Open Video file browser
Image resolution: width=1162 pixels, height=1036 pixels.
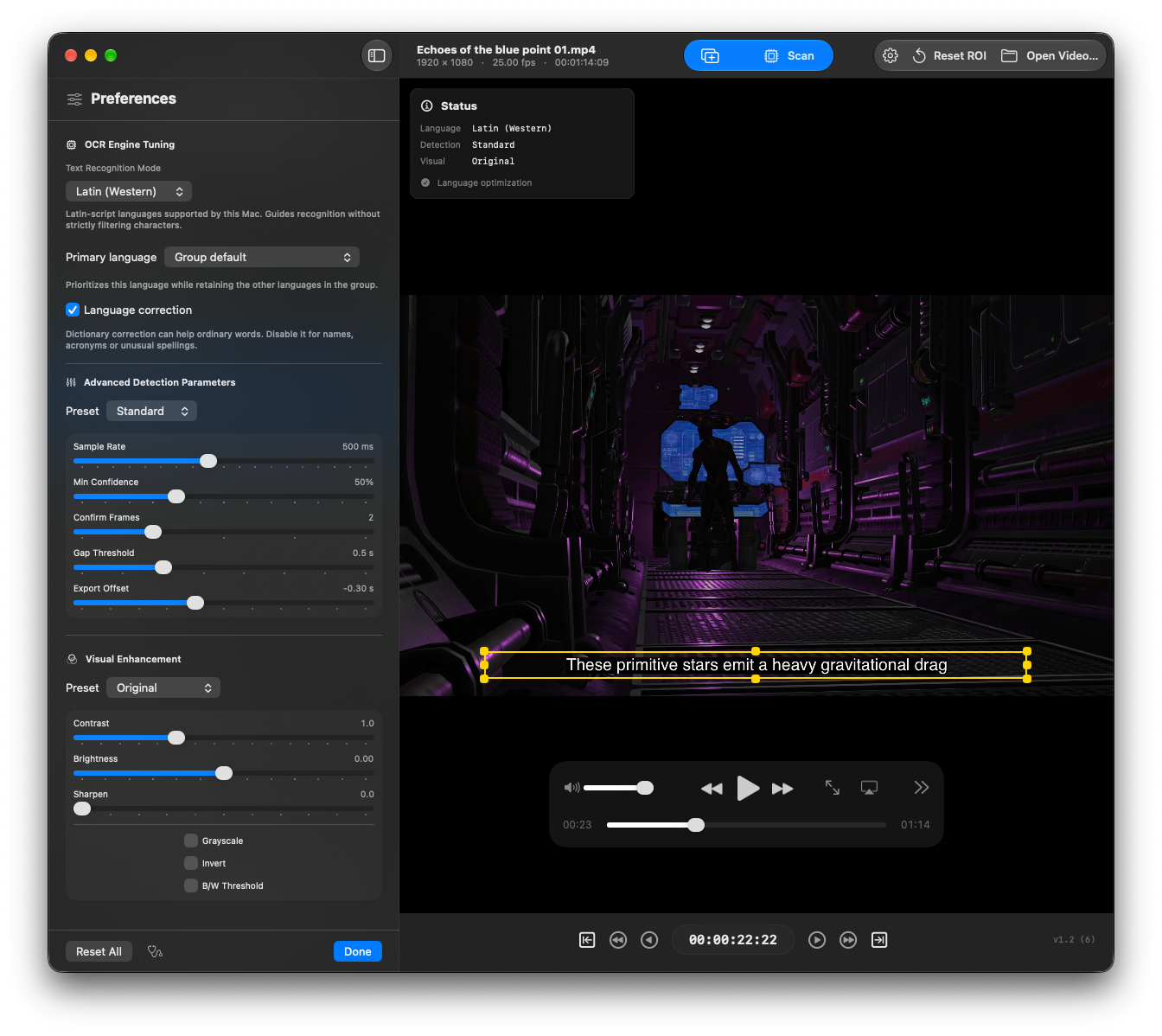1050,55
